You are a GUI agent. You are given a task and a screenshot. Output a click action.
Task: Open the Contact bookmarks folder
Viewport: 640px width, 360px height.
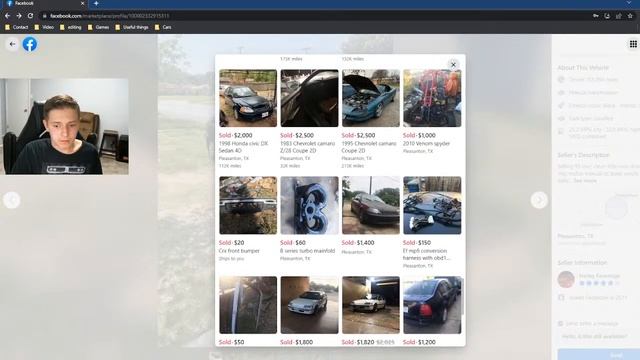tap(17, 27)
